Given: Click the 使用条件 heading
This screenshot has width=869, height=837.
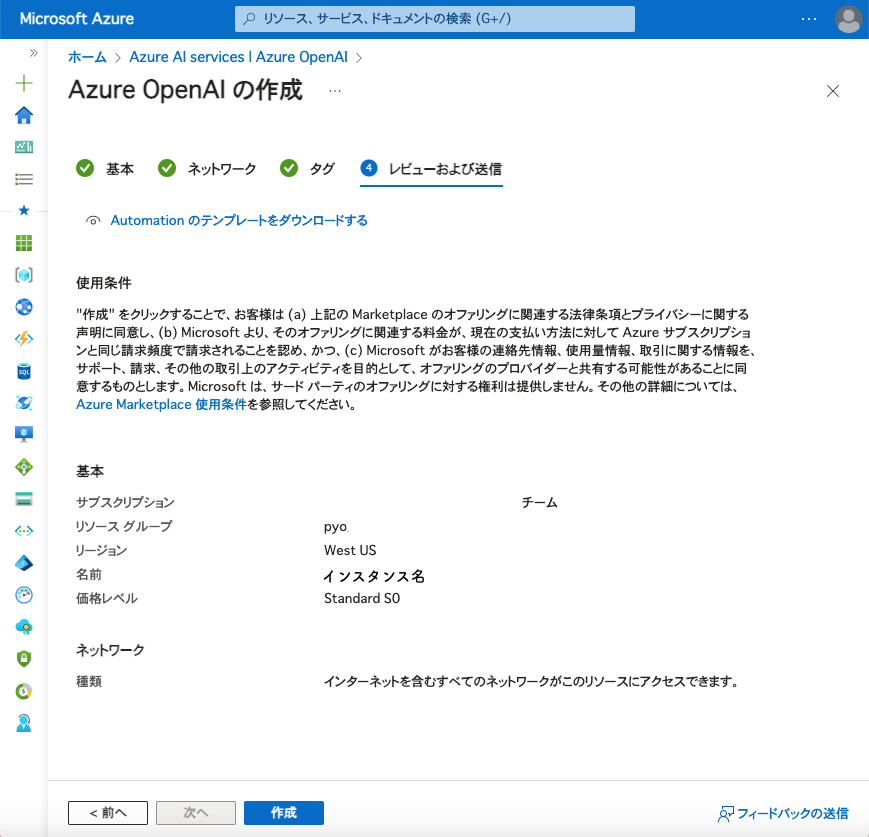Looking at the screenshot, I should (x=104, y=283).
